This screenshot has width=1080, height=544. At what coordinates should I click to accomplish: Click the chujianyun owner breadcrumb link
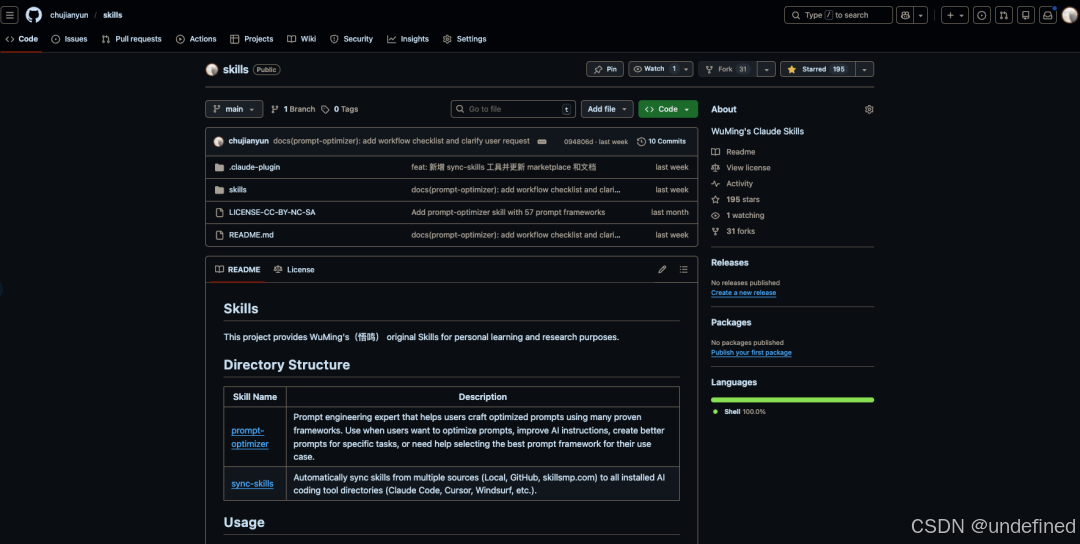69,15
